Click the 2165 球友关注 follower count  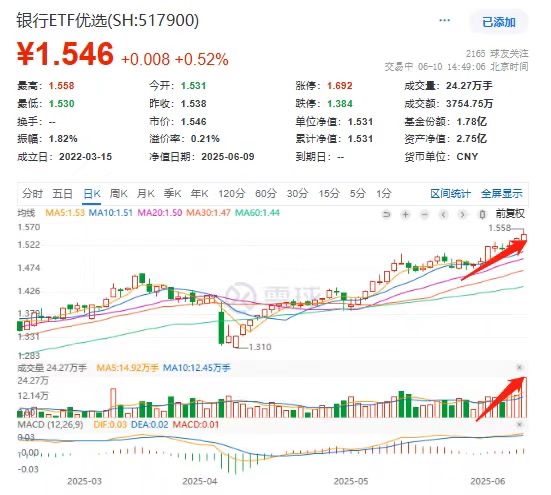point(497,54)
